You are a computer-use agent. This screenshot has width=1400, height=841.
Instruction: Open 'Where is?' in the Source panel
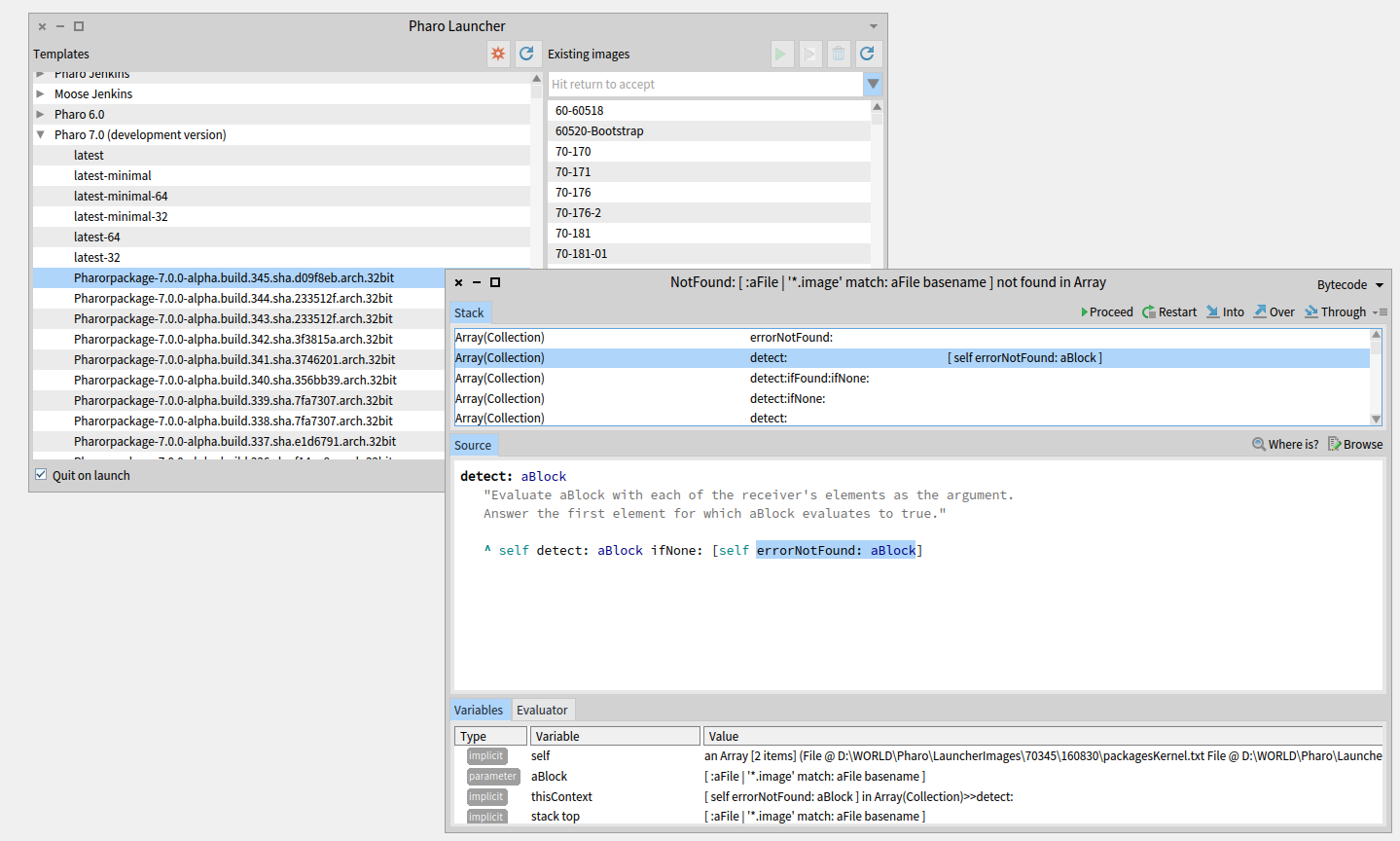click(1285, 444)
